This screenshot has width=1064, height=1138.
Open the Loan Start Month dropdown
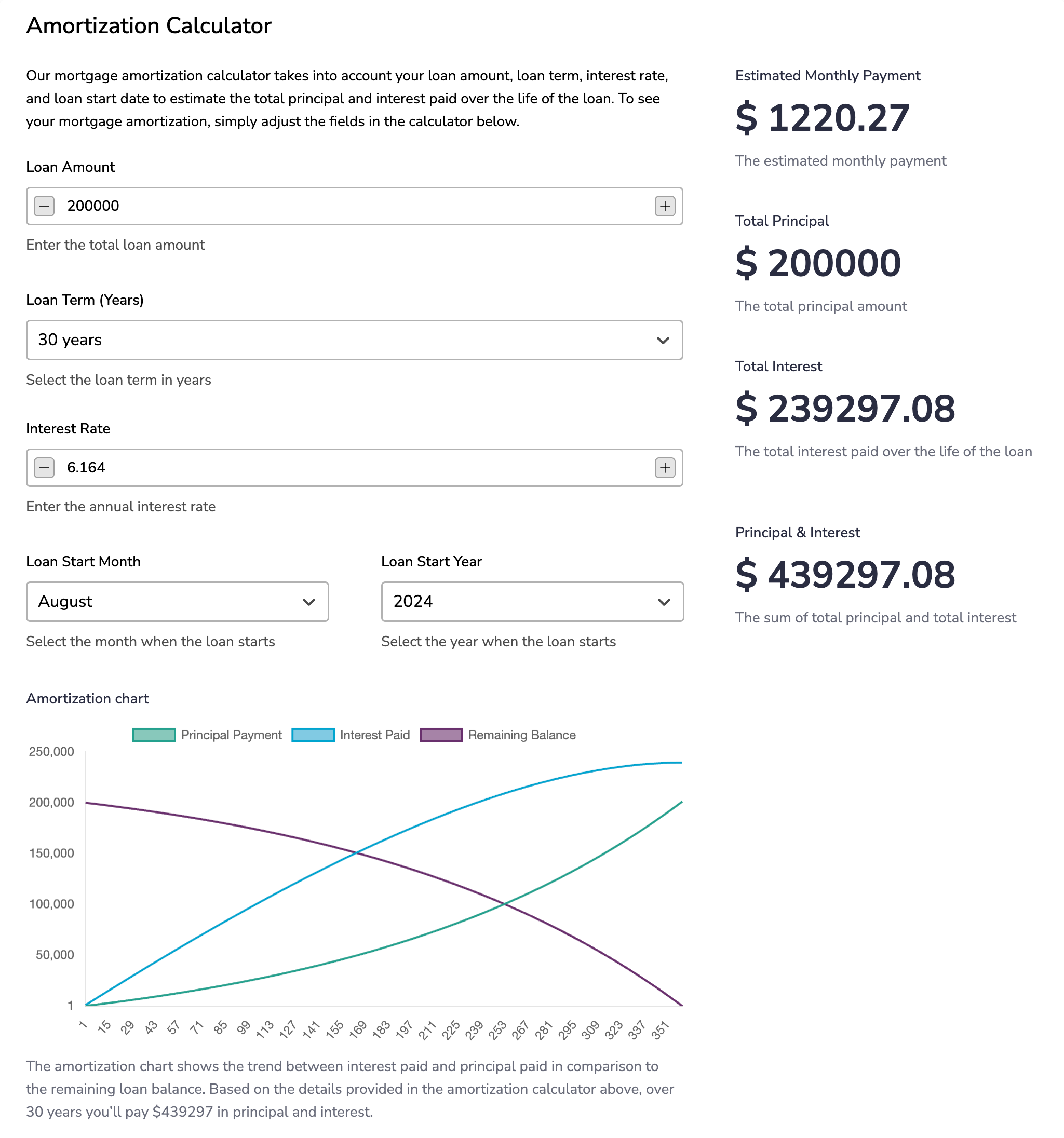tap(177, 601)
